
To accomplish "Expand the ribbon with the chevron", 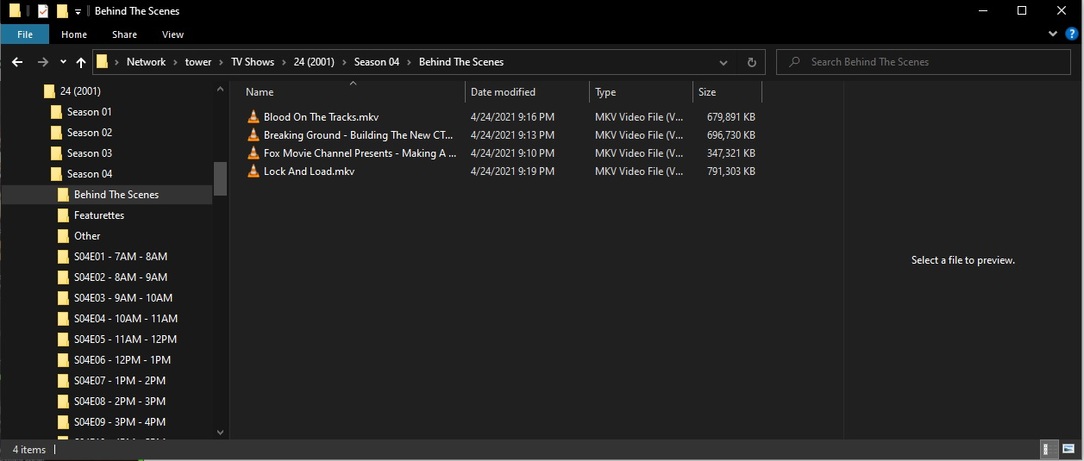I will point(1053,34).
